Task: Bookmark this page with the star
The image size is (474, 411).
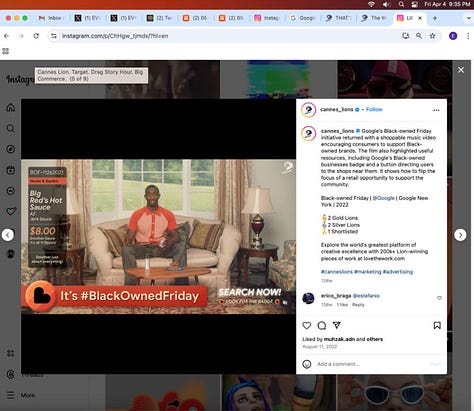Action: 432,36
